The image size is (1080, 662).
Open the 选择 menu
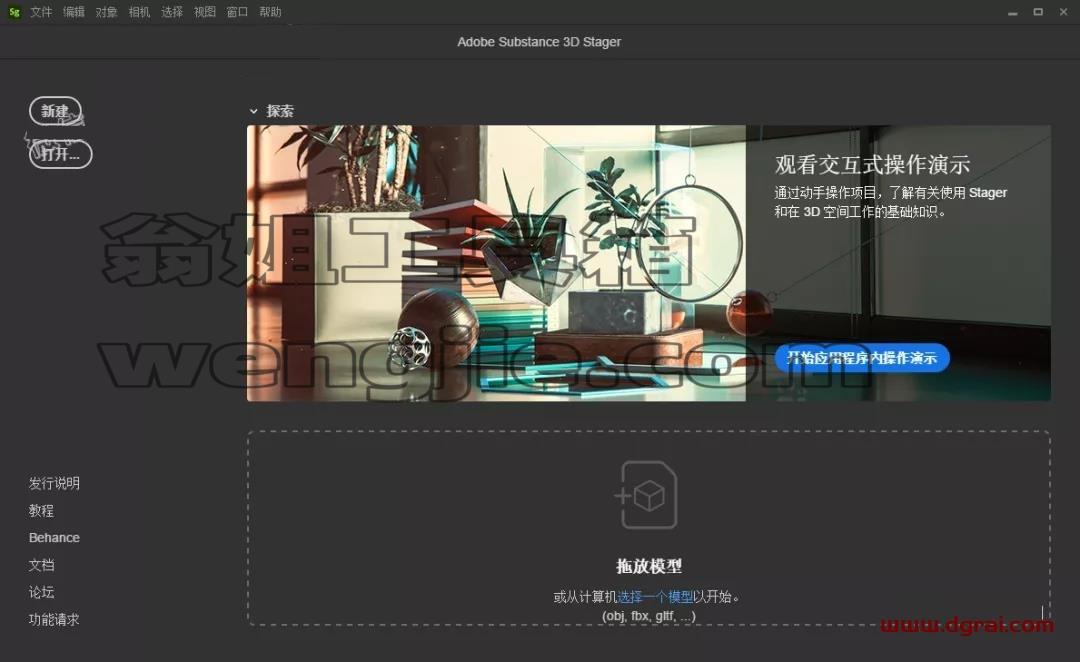point(172,12)
